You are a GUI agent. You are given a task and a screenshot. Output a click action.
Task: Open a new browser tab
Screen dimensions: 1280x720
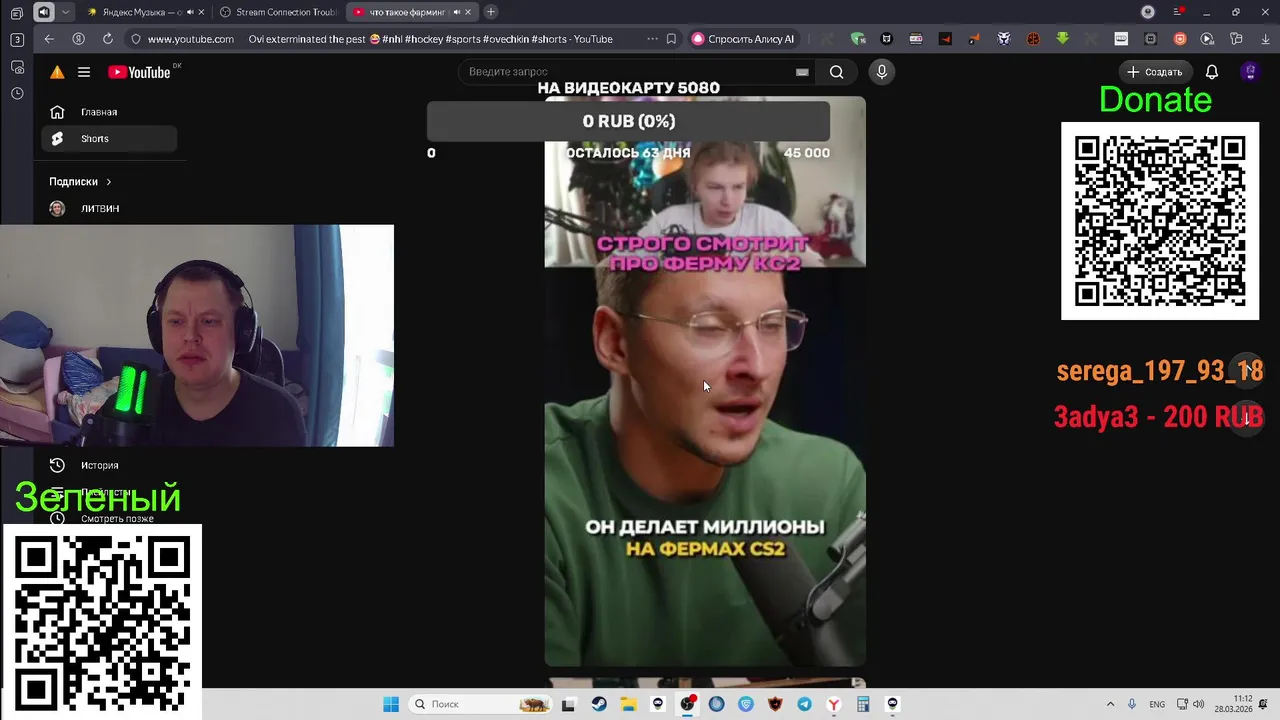coord(491,12)
